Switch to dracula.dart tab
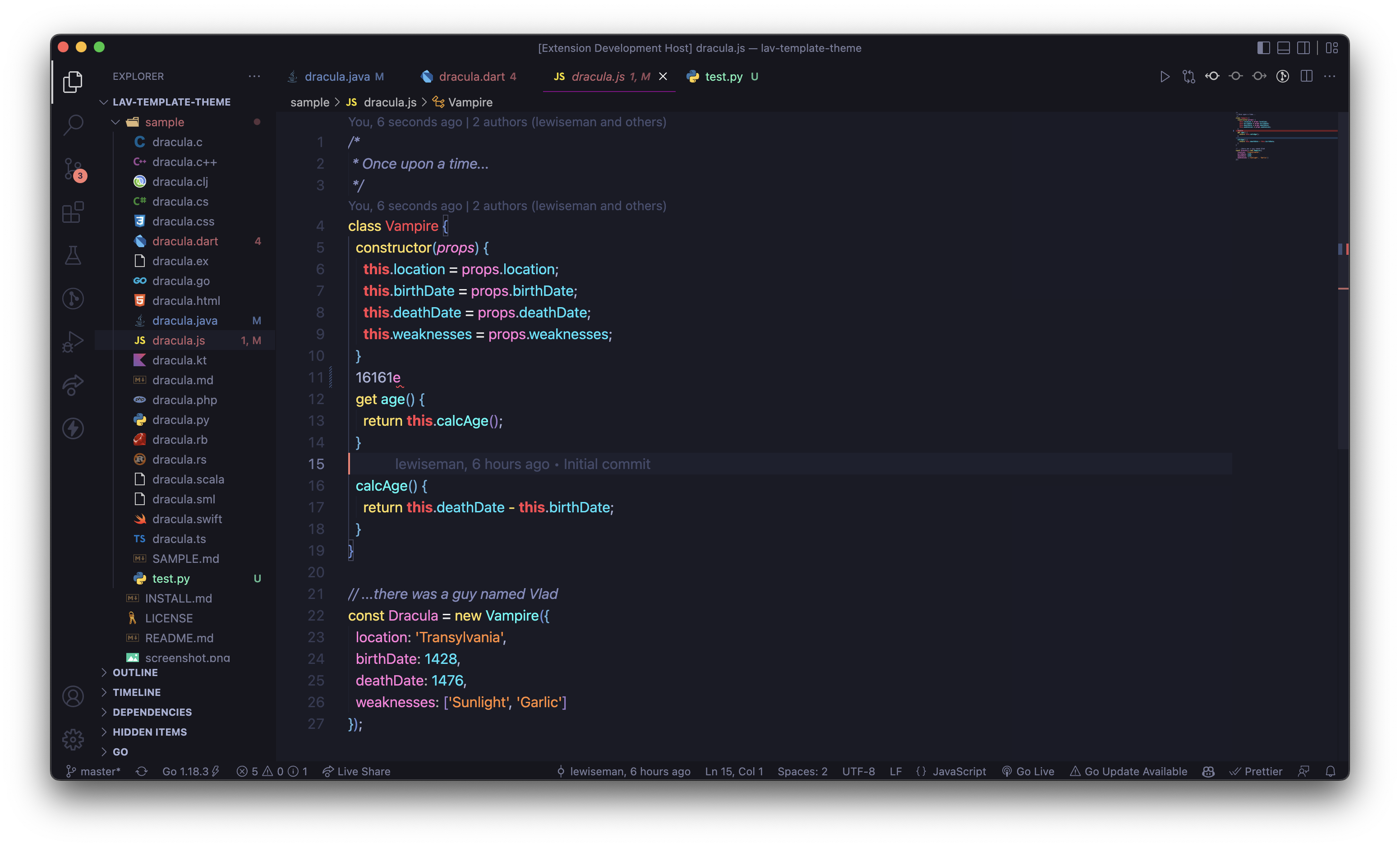This screenshot has width=1400, height=847. pos(471,77)
